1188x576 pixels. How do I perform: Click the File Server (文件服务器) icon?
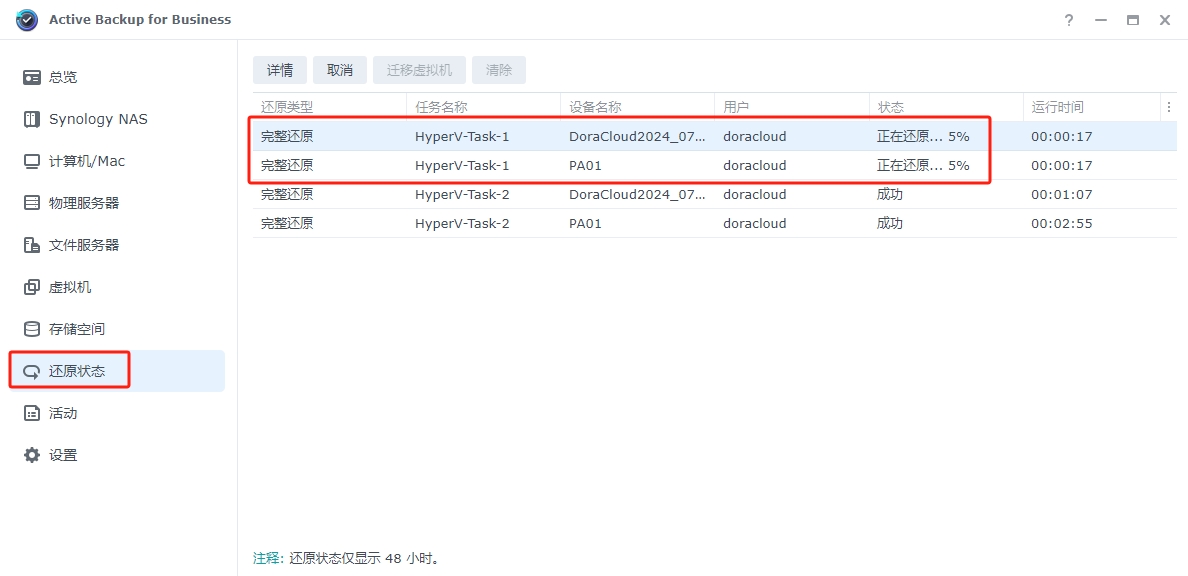click(x=32, y=245)
